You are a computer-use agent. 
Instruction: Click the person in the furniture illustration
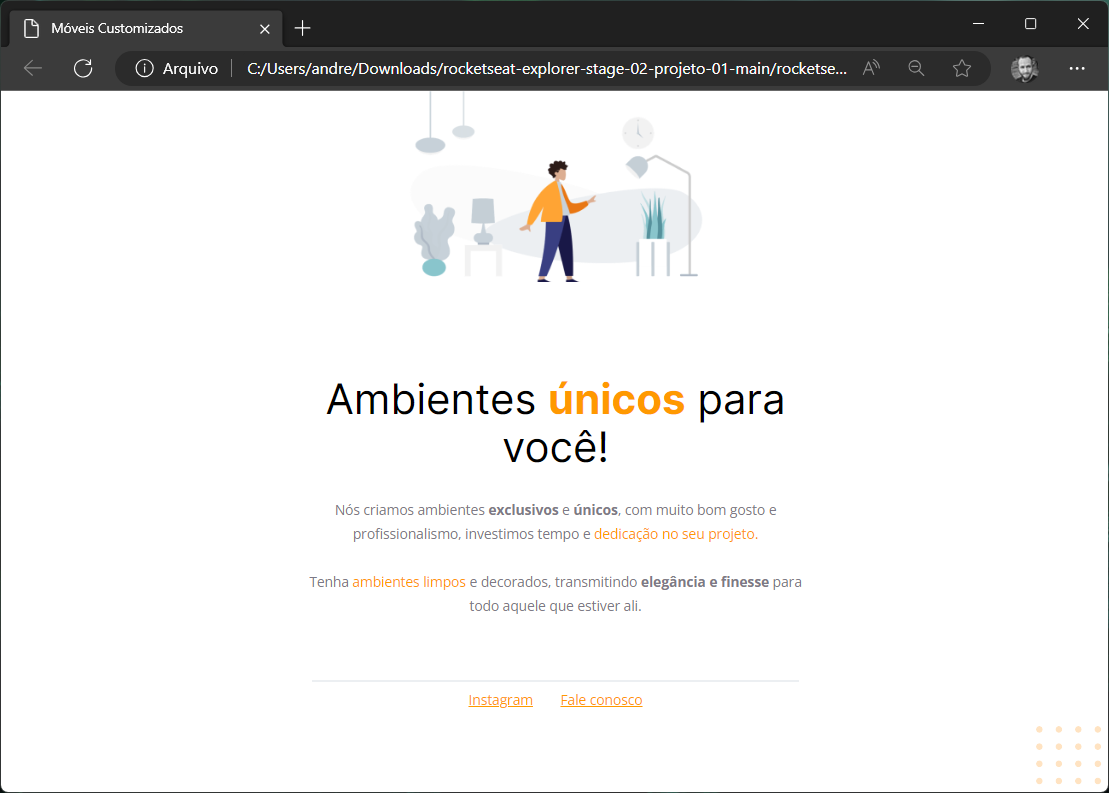click(556, 215)
